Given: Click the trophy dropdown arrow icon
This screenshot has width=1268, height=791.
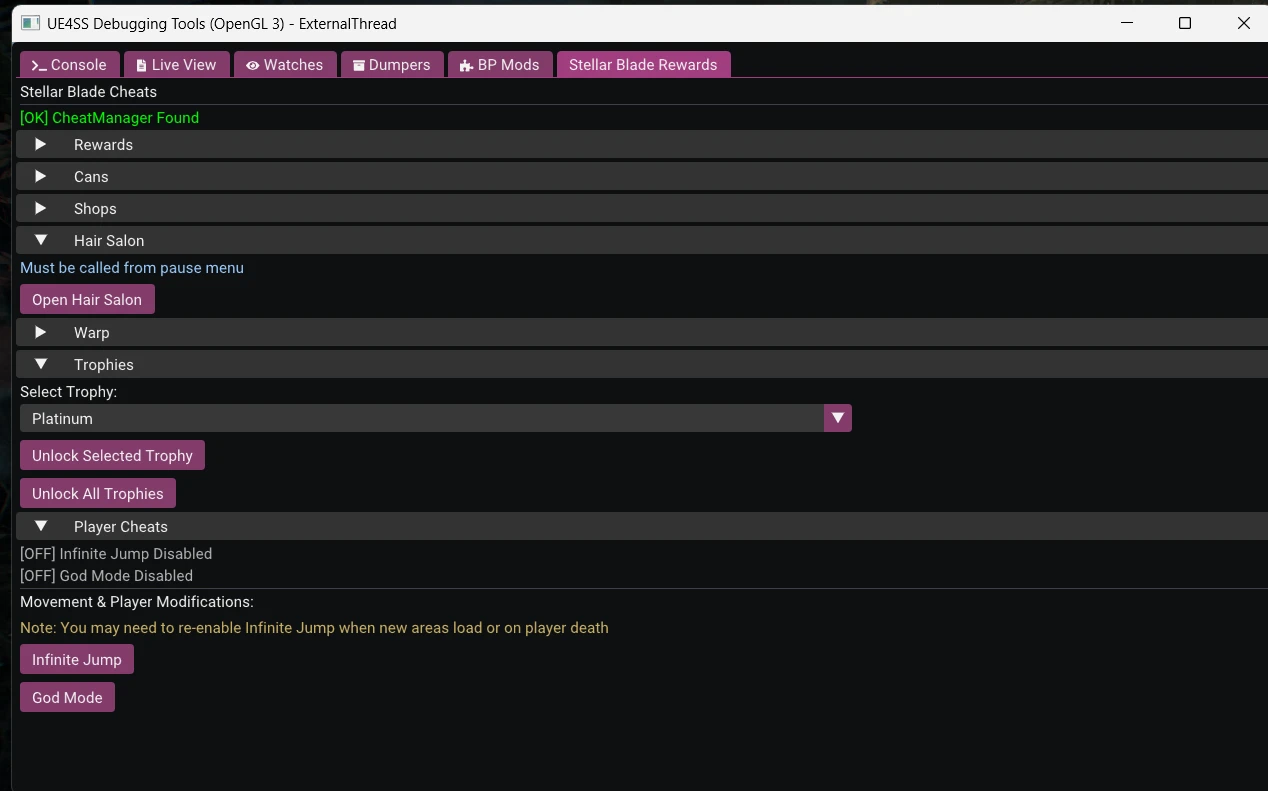Looking at the screenshot, I should [838, 418].
